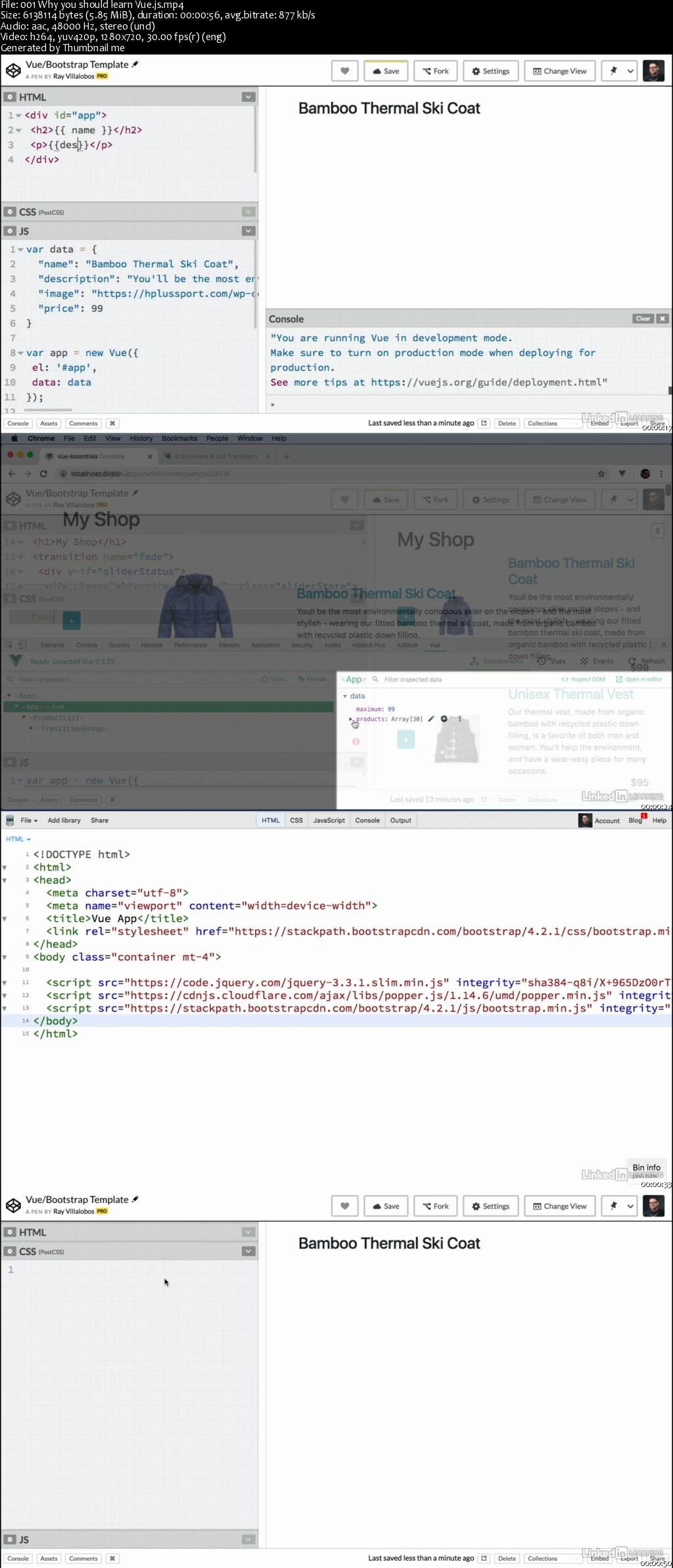
Task: Expand the products Array[30] triangle
Action: [351, 719]
